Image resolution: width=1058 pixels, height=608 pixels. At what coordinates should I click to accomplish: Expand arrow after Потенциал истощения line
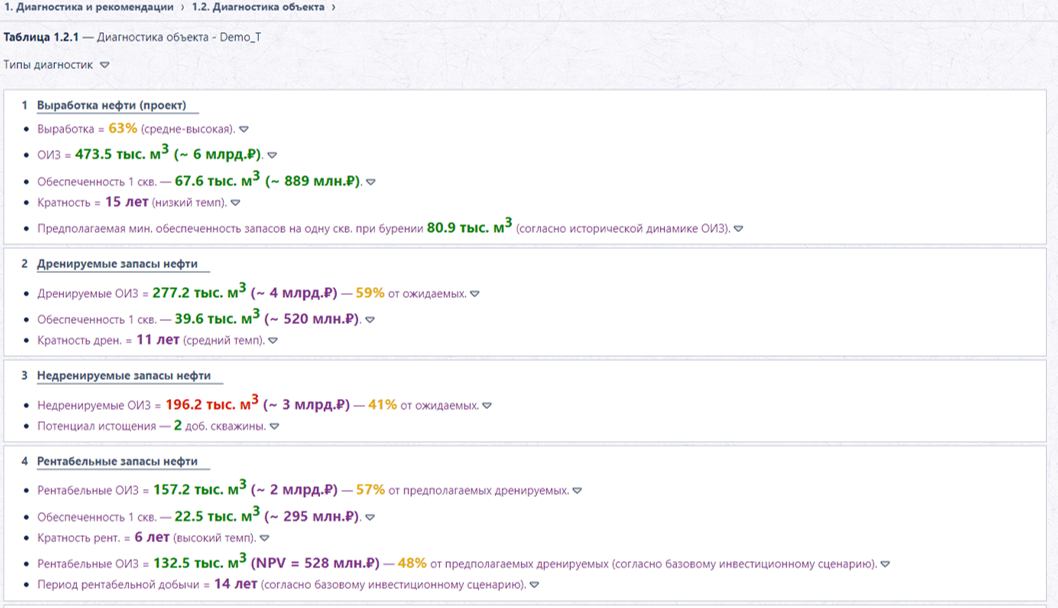275,426
